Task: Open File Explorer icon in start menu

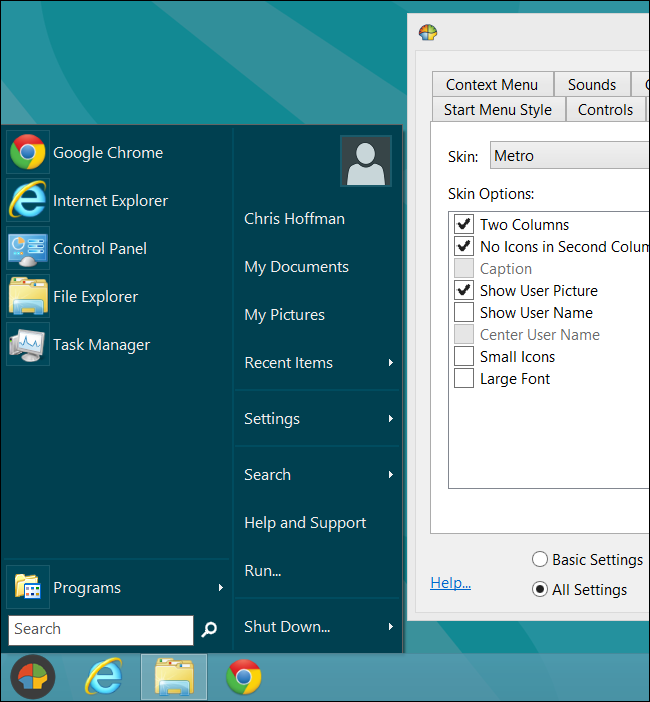Action: coord(28,296)
